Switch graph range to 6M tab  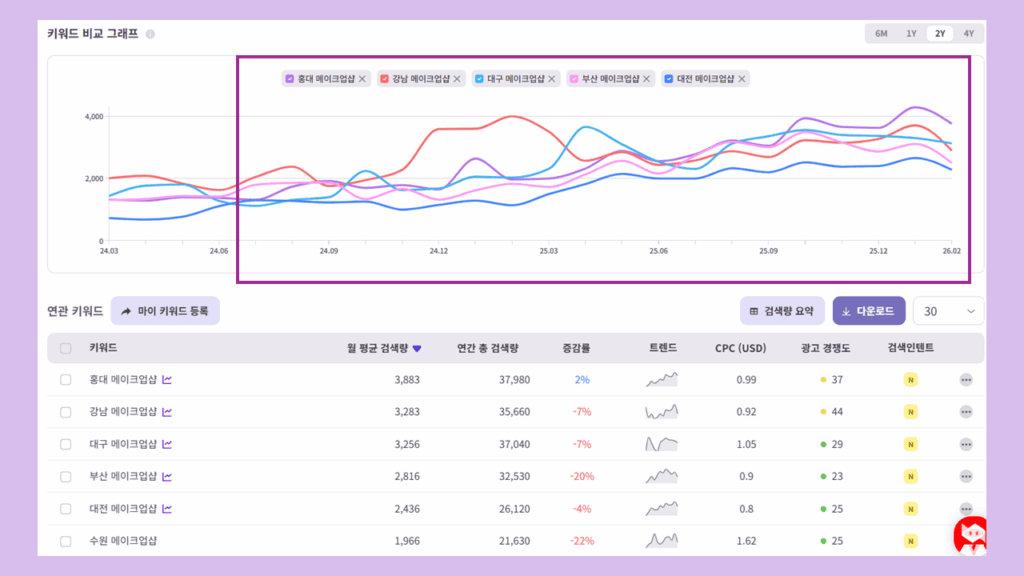tap(881, 33)
